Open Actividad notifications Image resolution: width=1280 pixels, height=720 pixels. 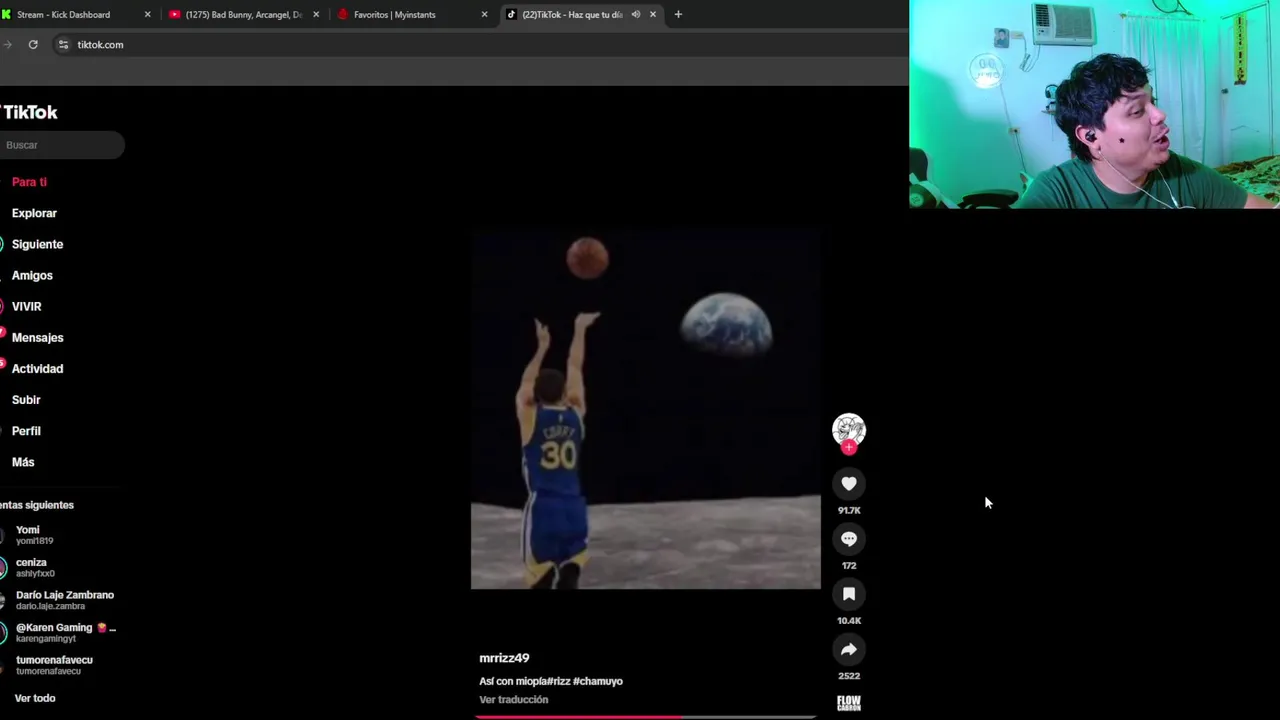[37, 368]
